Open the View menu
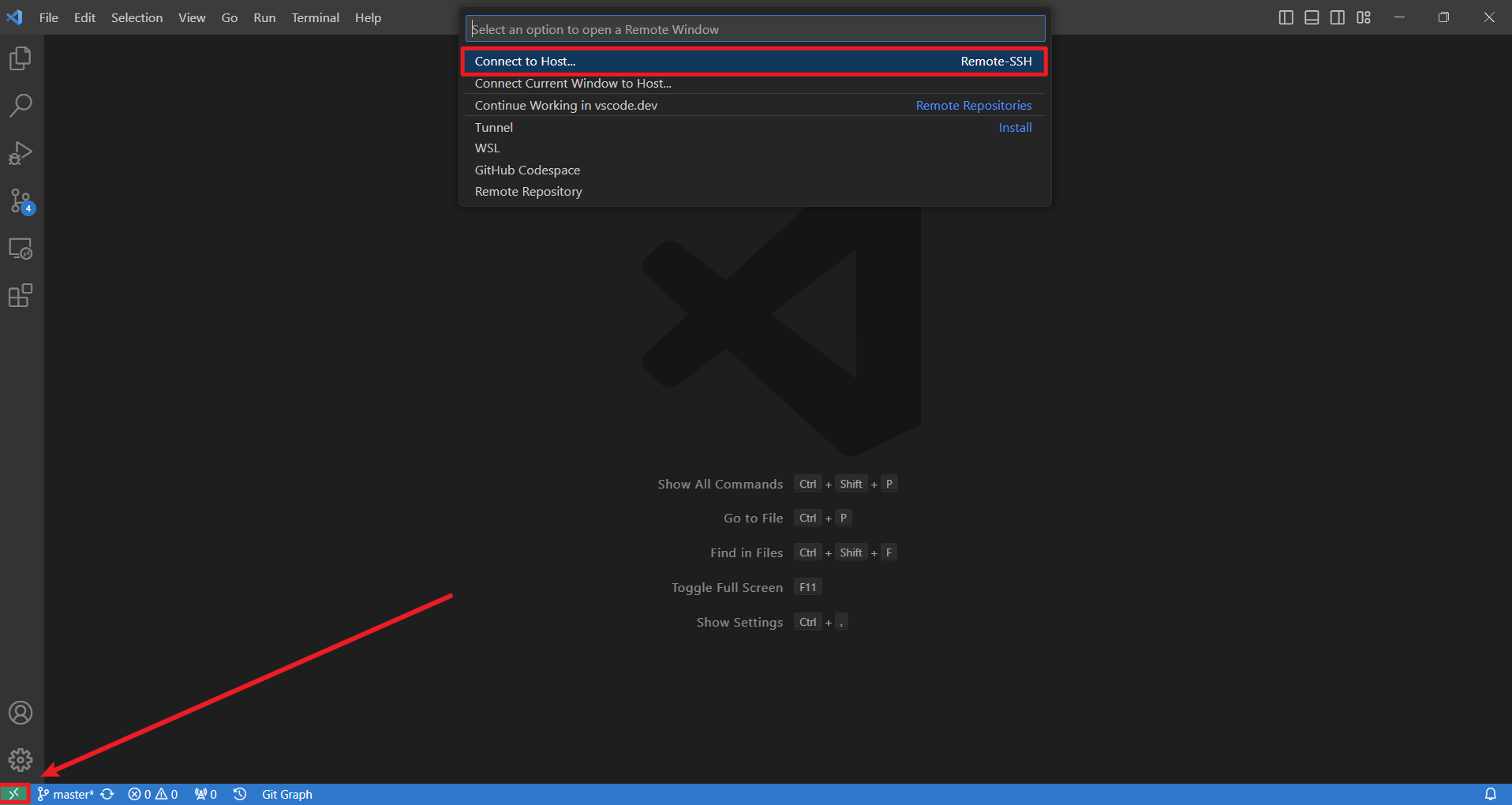 coord(192,17)
